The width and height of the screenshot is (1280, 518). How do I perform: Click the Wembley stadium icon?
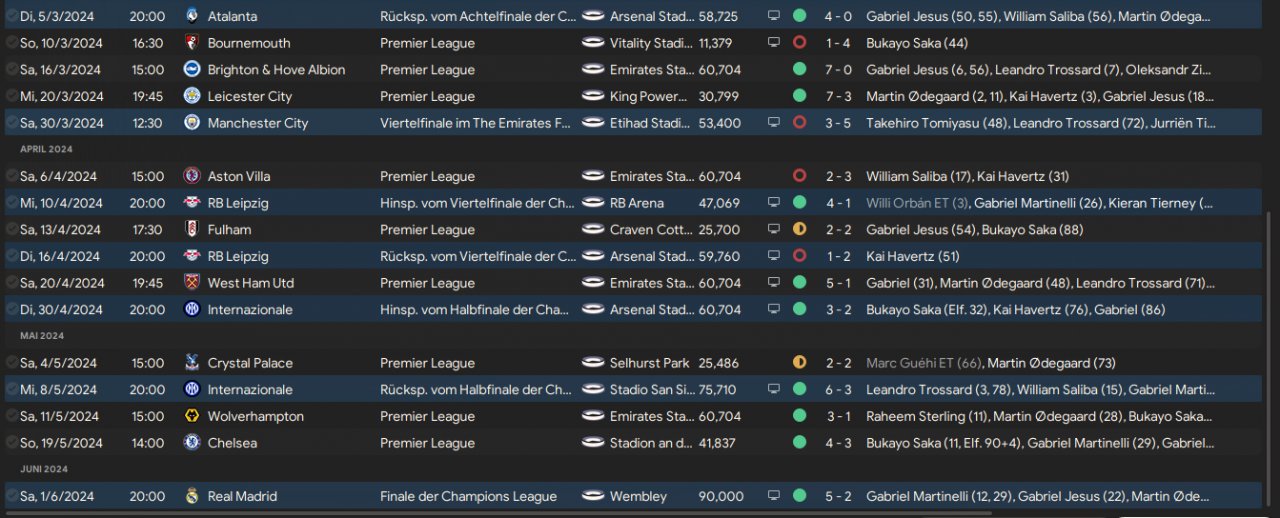(x=593, y=496)
